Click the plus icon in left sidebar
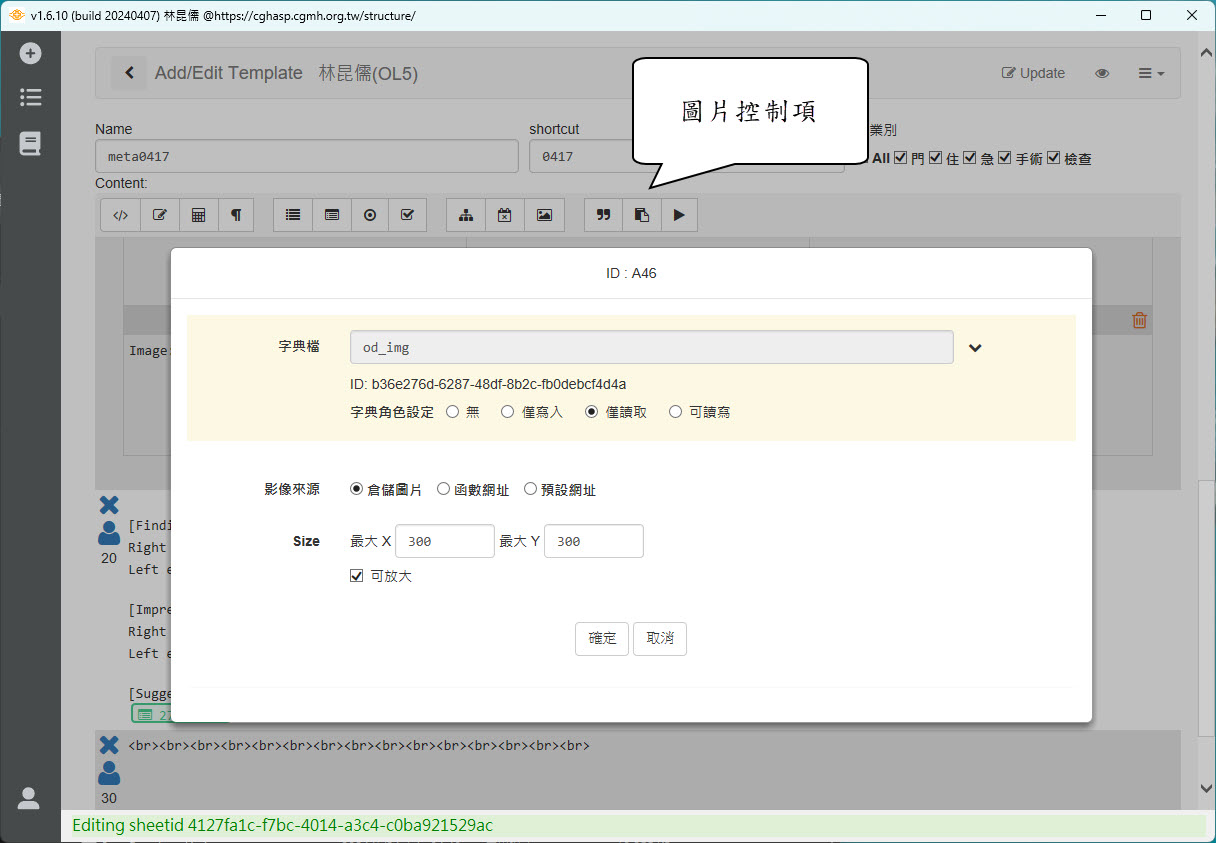The height and width of the screenshot is (843, 1216). [30, 53]
